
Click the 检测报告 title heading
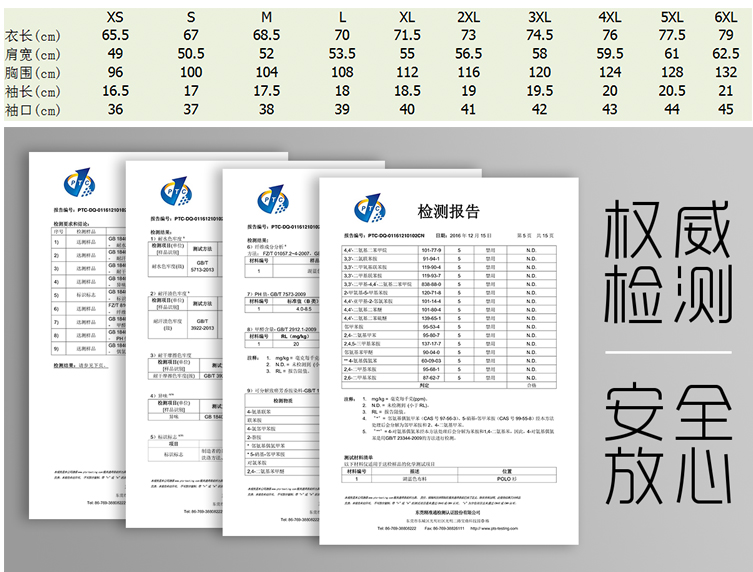tap(448, 211)
